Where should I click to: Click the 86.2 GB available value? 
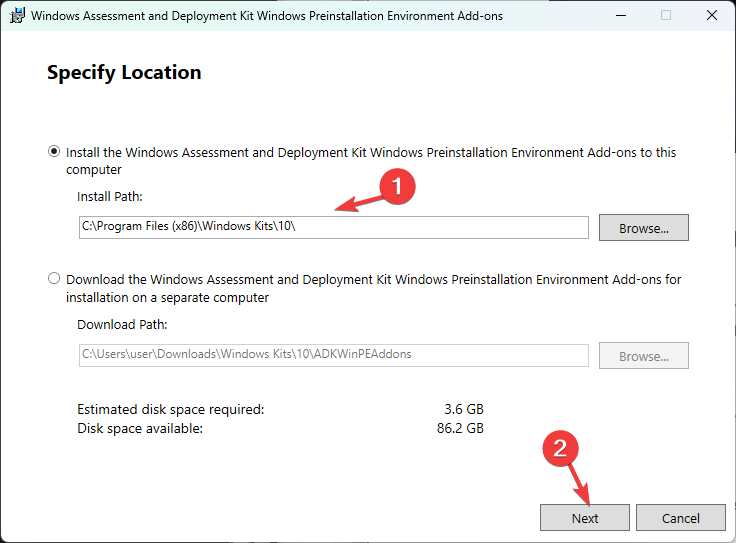[x=460, y=428]
